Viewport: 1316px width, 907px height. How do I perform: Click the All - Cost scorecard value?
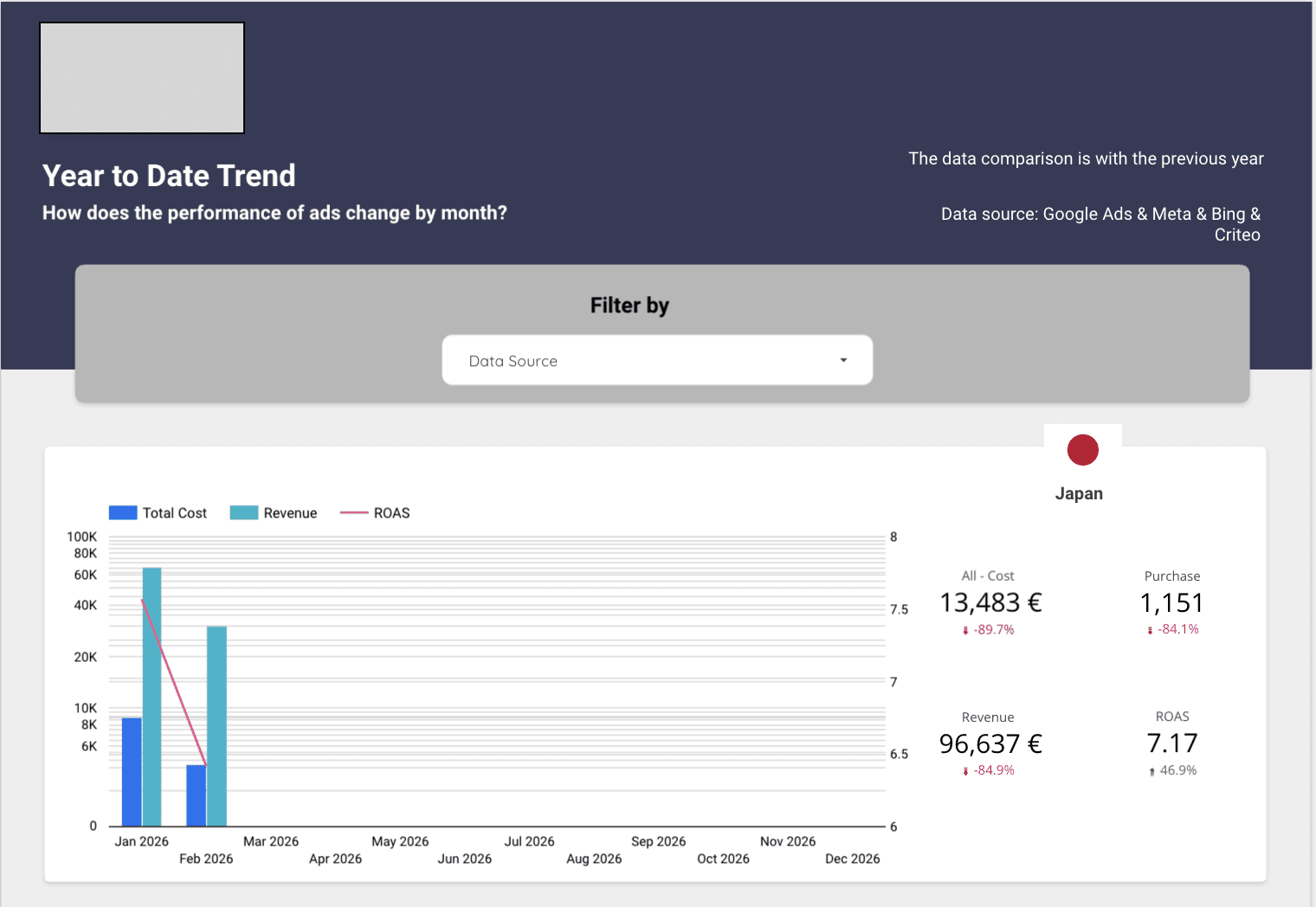tap(990, 602)
